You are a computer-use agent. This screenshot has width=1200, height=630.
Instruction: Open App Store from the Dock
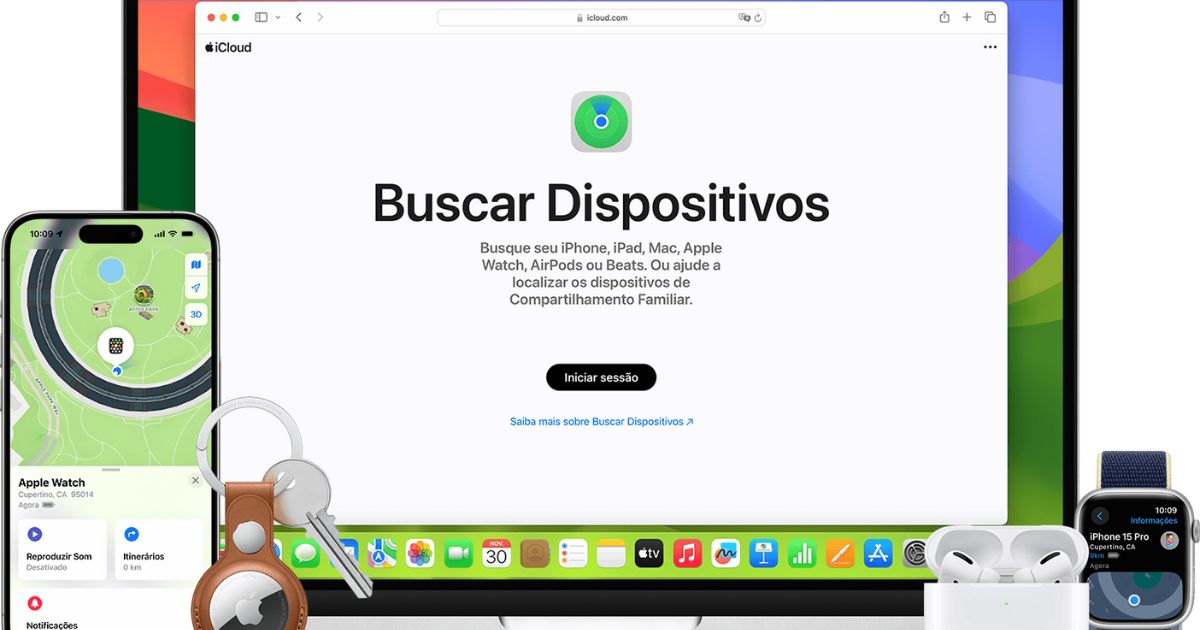pos(878,553)
